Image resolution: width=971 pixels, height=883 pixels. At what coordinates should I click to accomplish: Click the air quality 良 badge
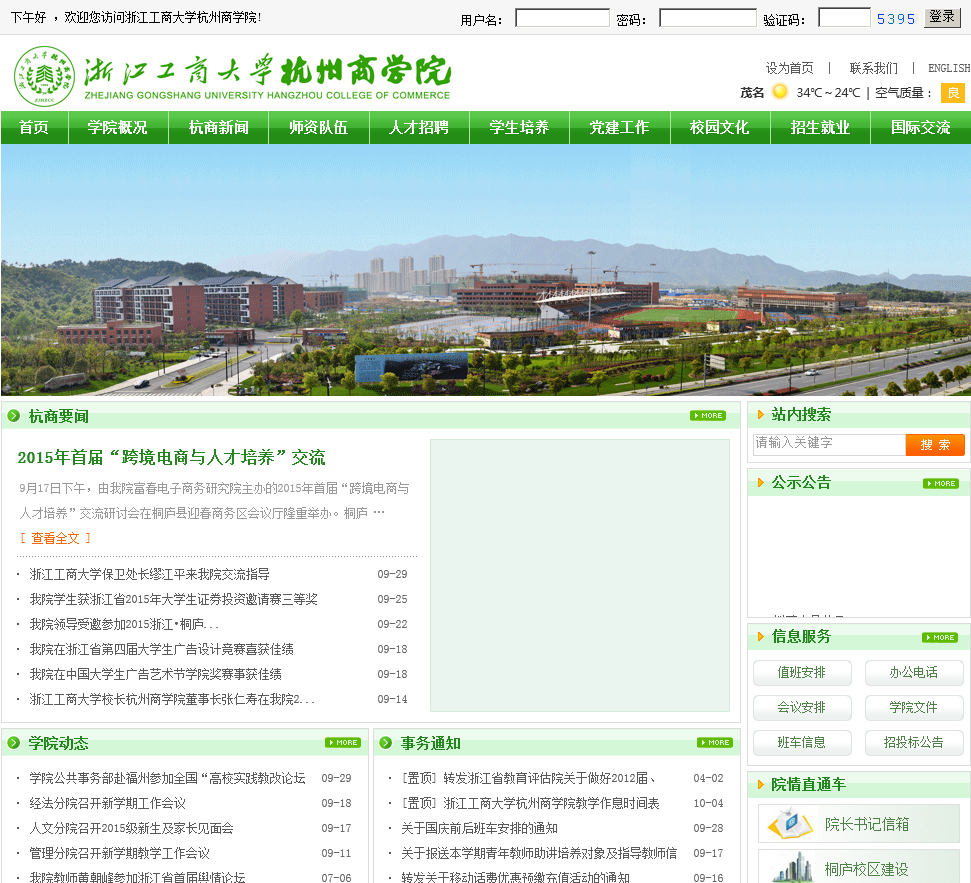point(952,93)
